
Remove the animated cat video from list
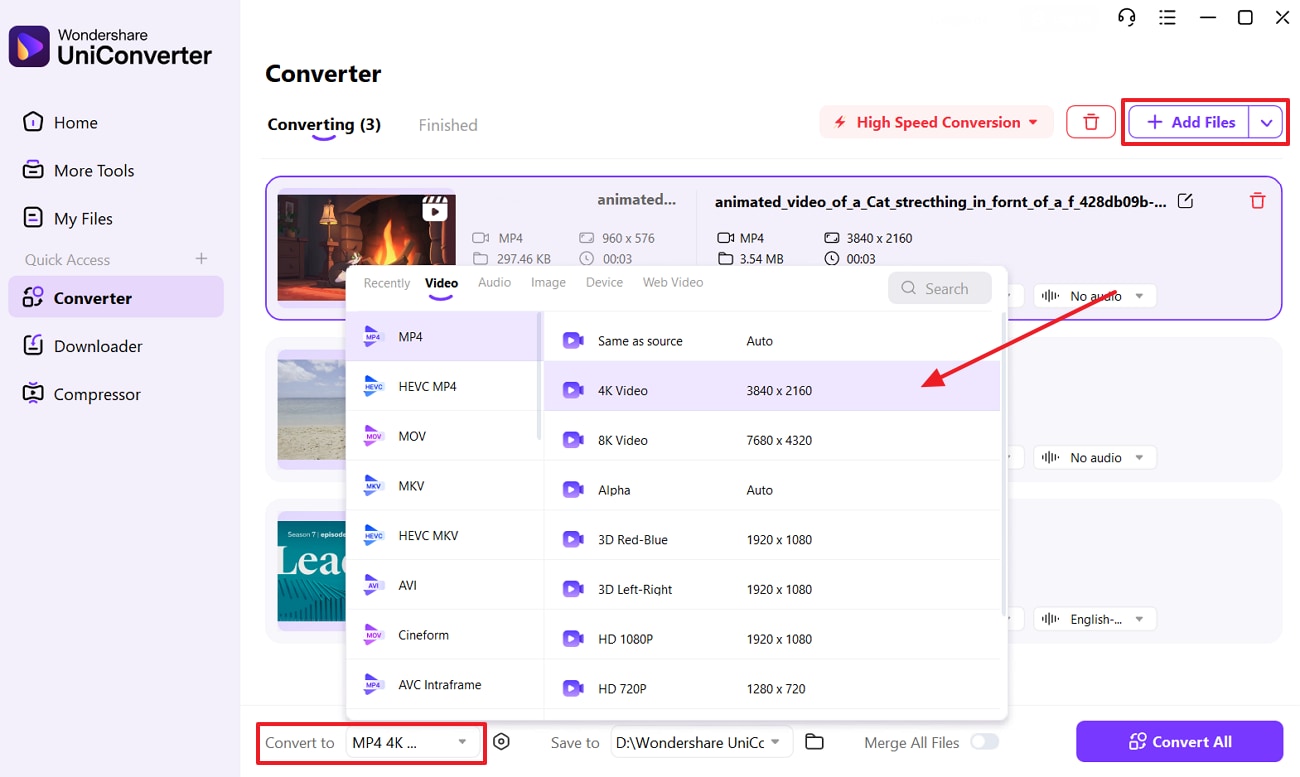tap(1257, 201)
